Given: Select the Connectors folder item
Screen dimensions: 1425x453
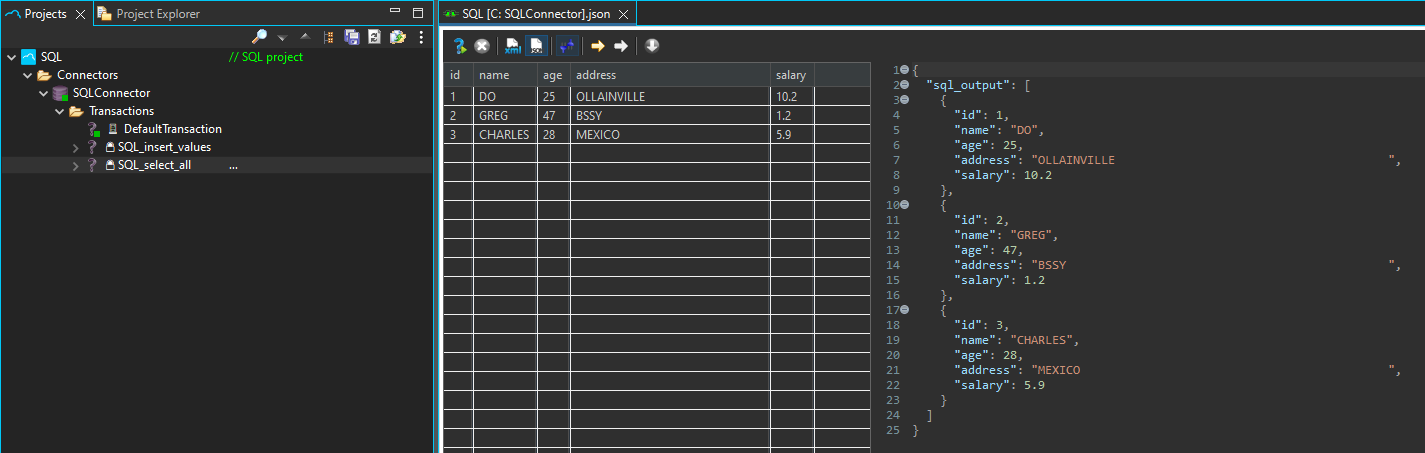Looking at the screenshot, I should pyautogui.click(x=87, y=75).
